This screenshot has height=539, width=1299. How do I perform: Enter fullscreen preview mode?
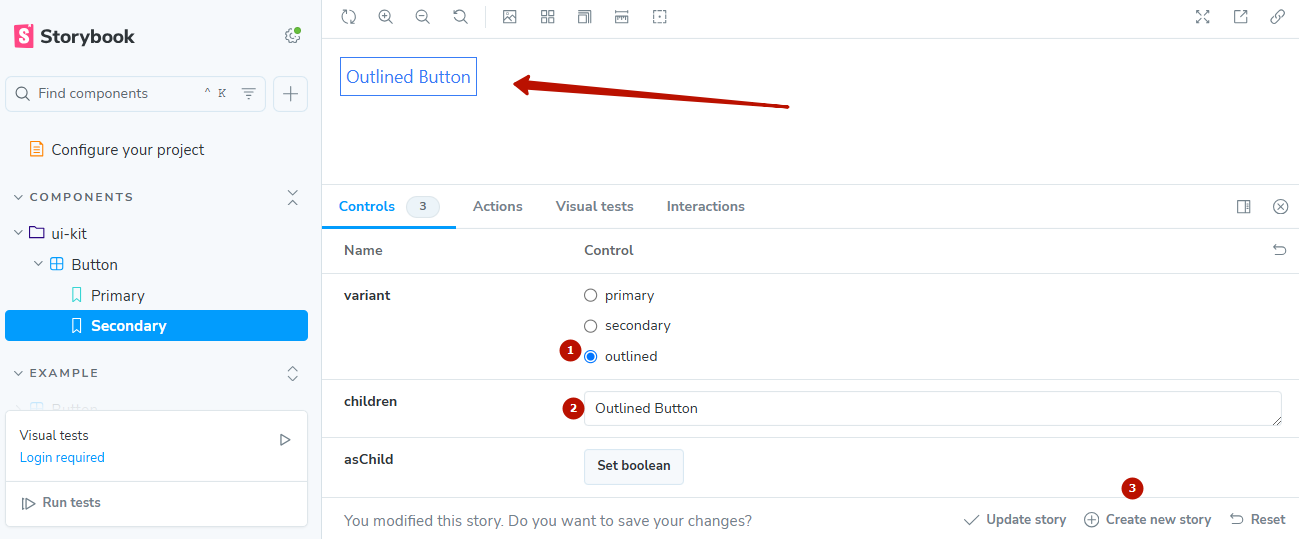[1202, 16]
